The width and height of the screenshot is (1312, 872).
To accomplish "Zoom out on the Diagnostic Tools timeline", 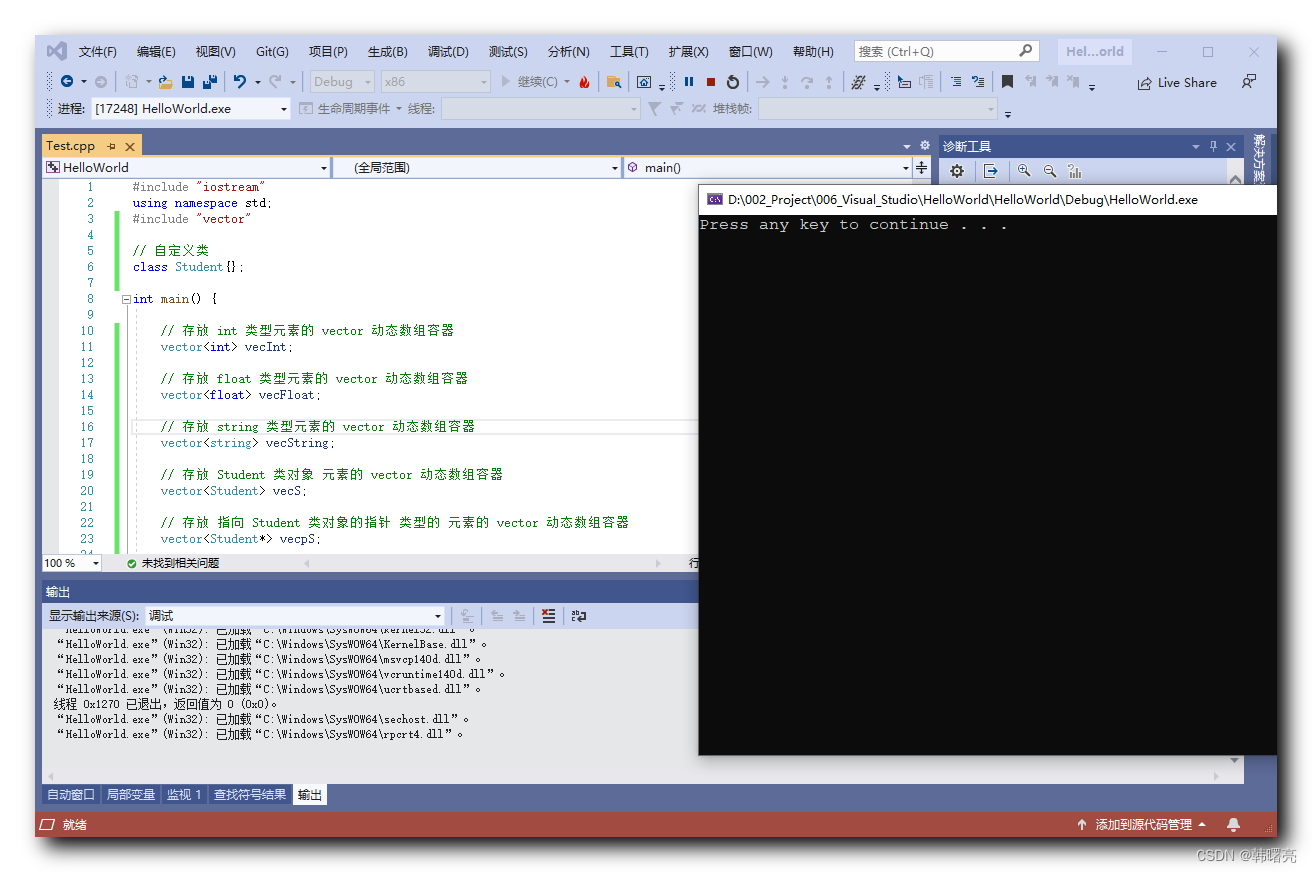I will 1050,171.
